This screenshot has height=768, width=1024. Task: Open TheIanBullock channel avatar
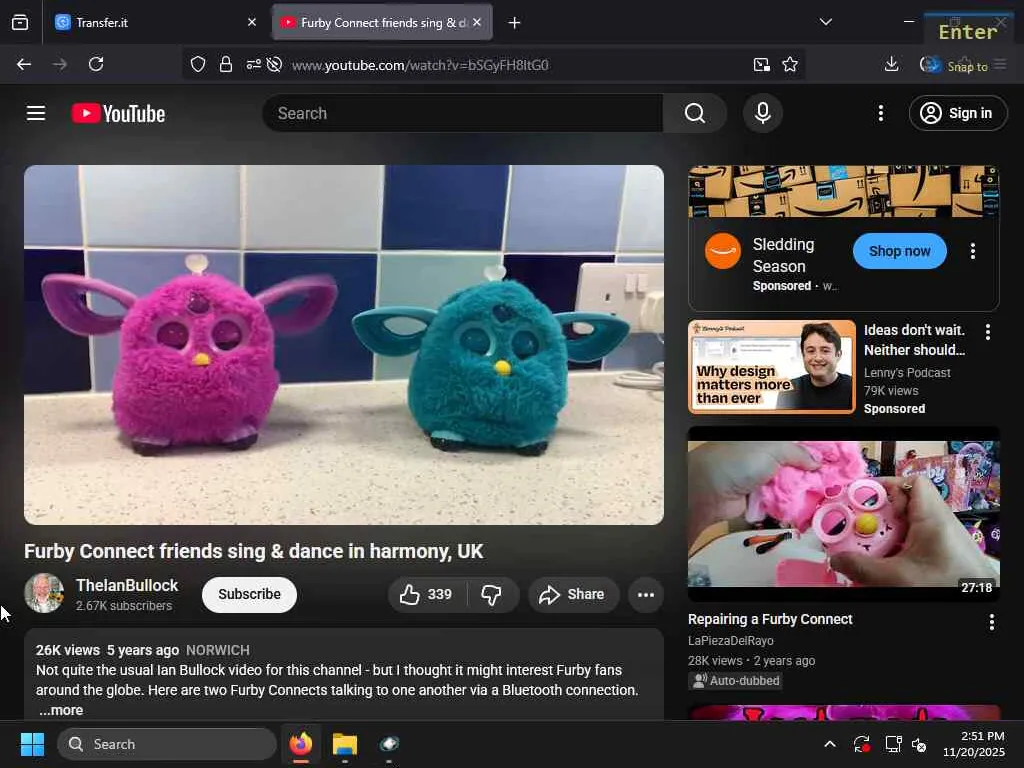[x=44, y=593]
